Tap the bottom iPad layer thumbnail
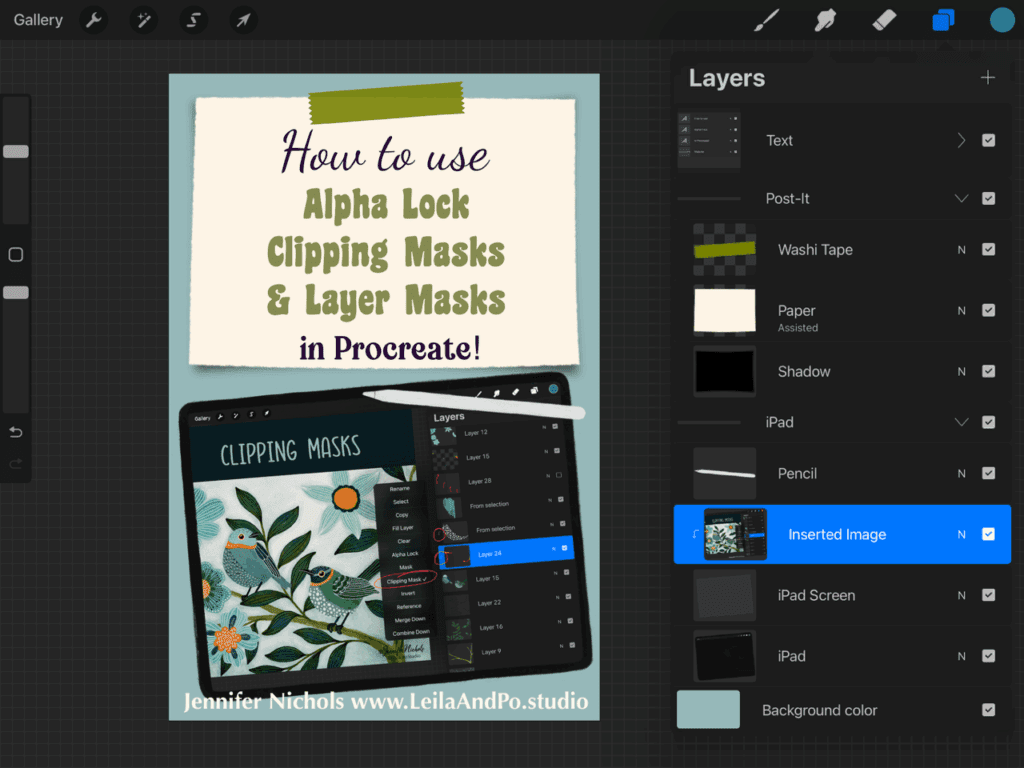Viewport: 1024px width, 768px height. (x=724, y=656)
